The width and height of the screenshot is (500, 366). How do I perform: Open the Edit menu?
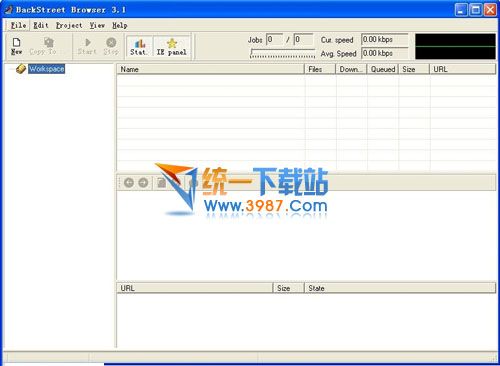point(41,25)
